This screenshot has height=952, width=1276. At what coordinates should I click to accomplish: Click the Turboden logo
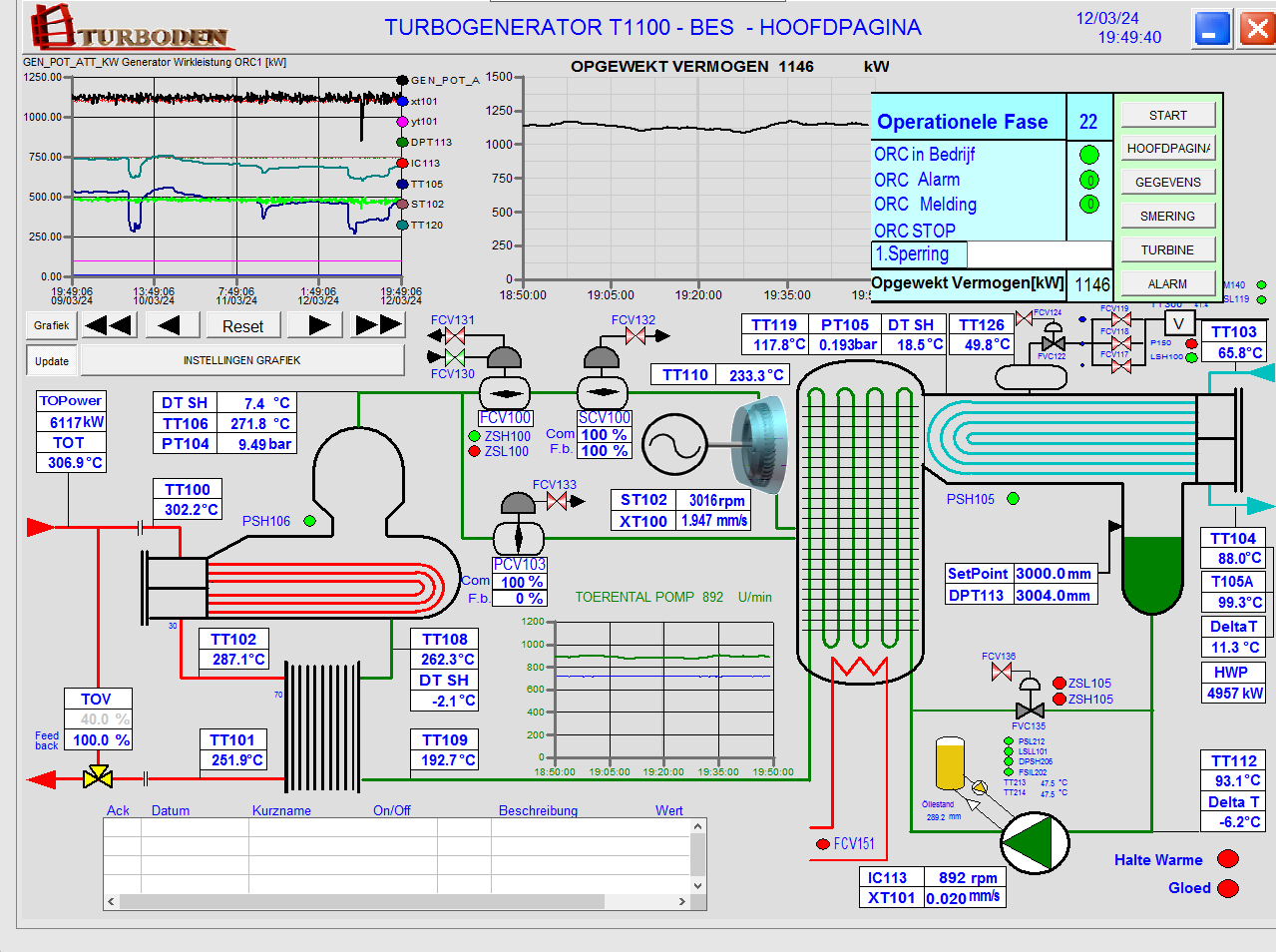[x=130, y=28]
